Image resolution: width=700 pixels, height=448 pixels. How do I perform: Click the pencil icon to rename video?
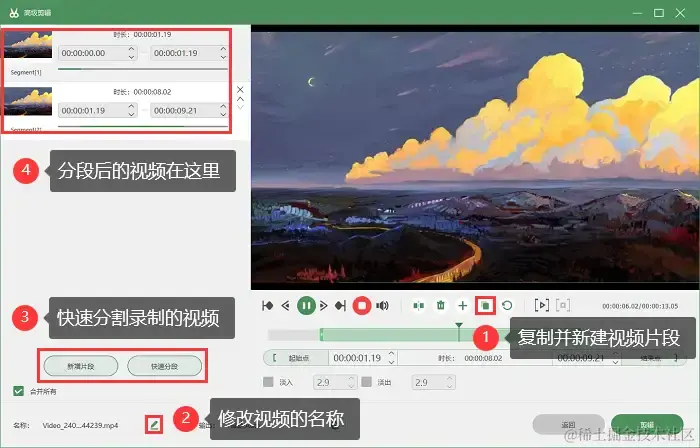tap(154, 424)
